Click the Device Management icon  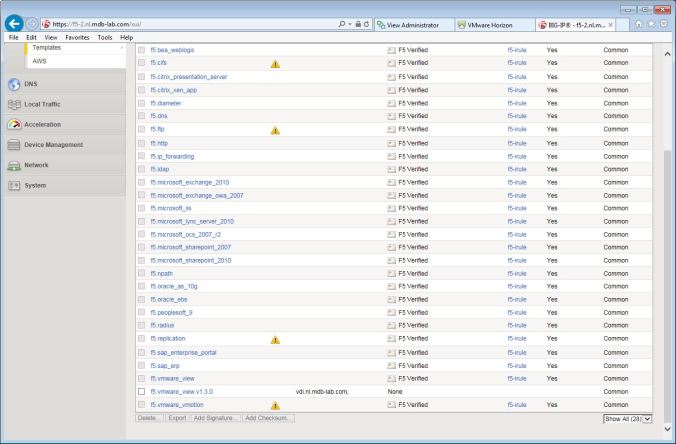pyautogui.click(x=14, y=145)
